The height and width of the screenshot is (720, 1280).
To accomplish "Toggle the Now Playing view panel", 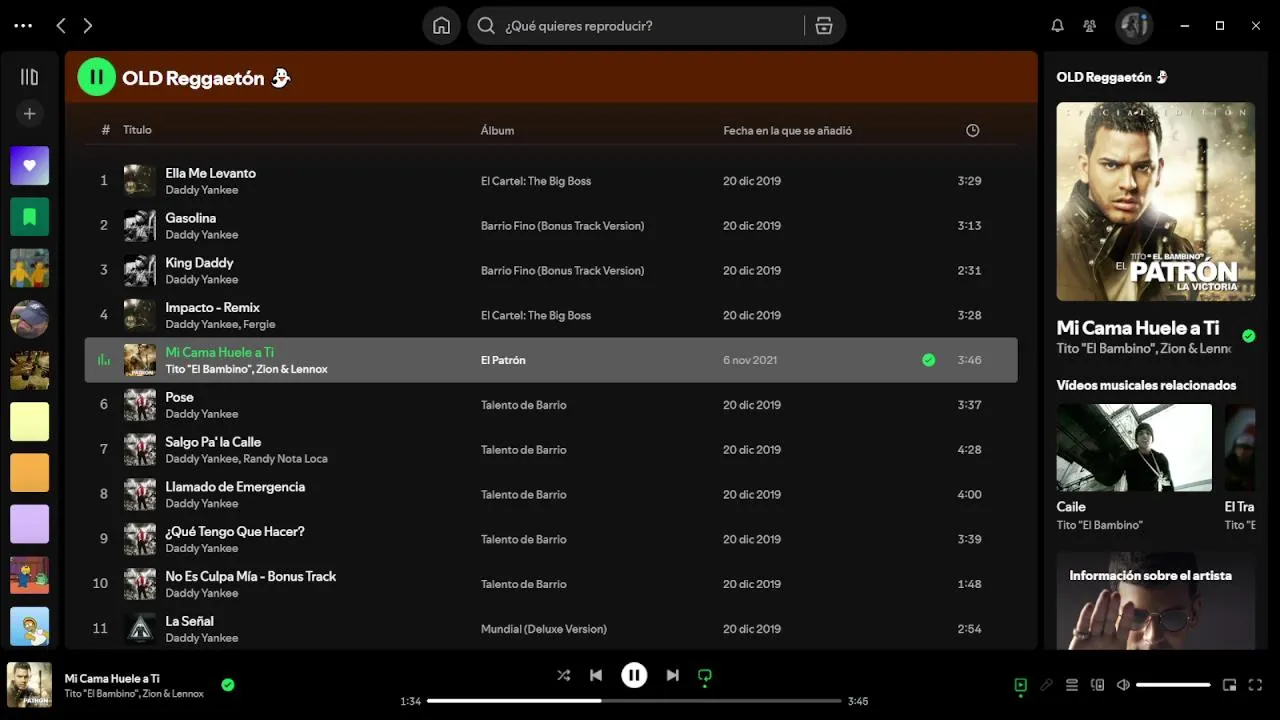I will pyautogui.click(x=1020, y=685).
